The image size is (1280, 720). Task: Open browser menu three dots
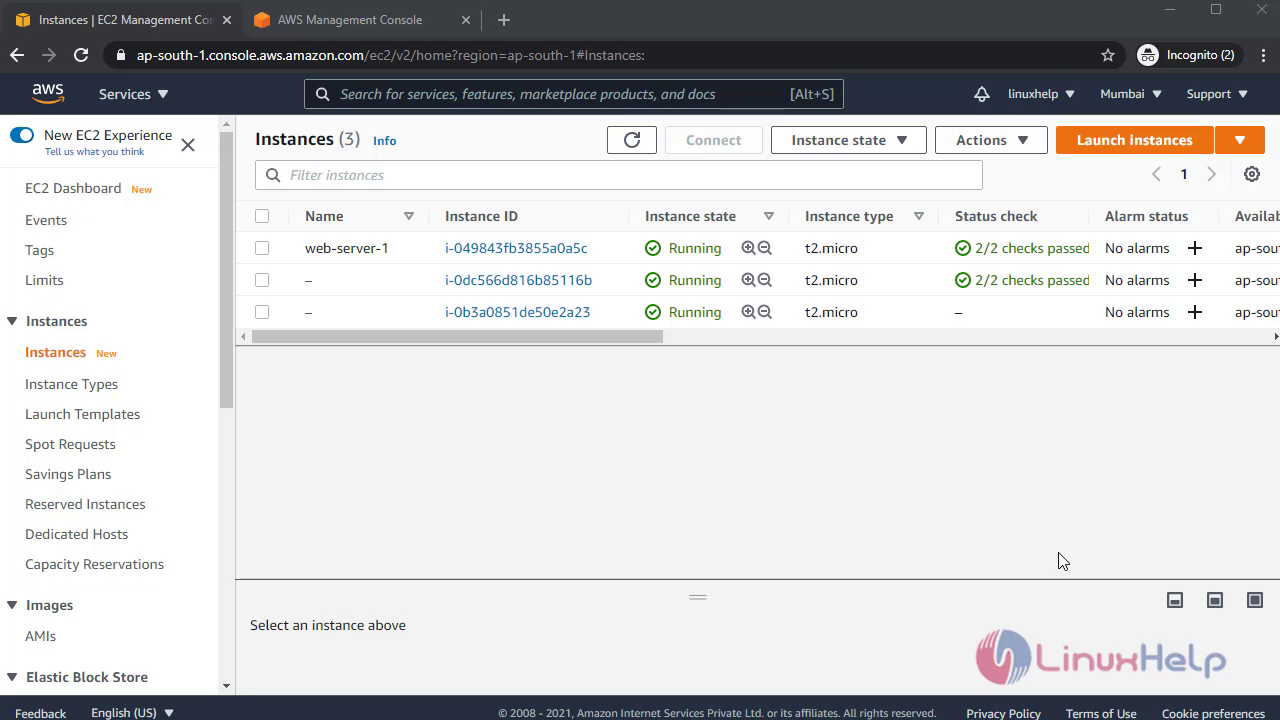[1262, 55]
